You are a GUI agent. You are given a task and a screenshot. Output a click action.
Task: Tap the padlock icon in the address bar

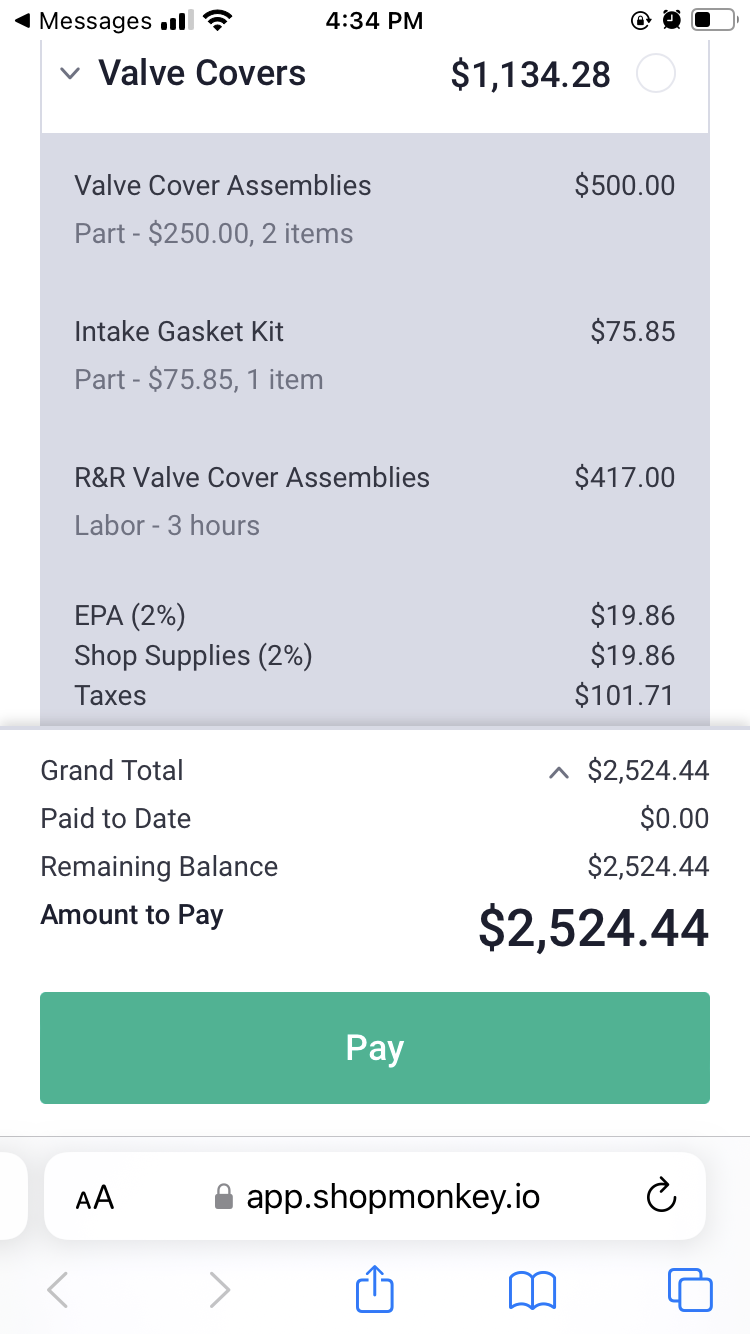(x=225, y=1197)
